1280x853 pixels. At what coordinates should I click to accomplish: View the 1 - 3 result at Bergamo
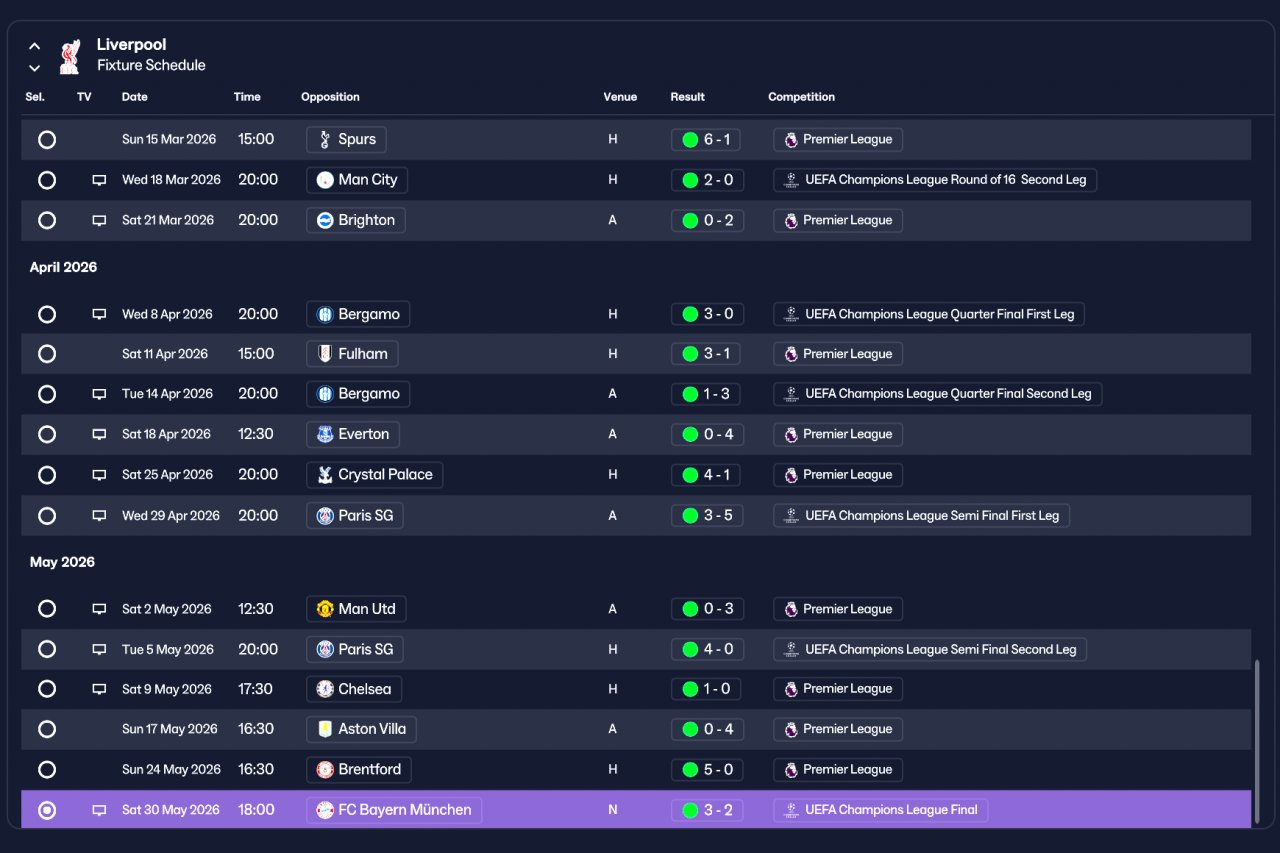(x=706, y=394)
